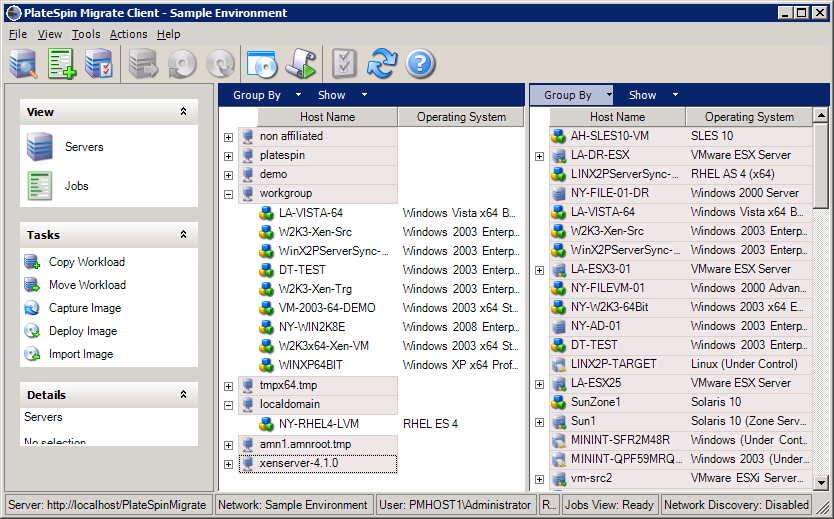The image size is (834, 519).
Task: Click the scroll script run toolbar icon
Action: [x=301, y=64]
